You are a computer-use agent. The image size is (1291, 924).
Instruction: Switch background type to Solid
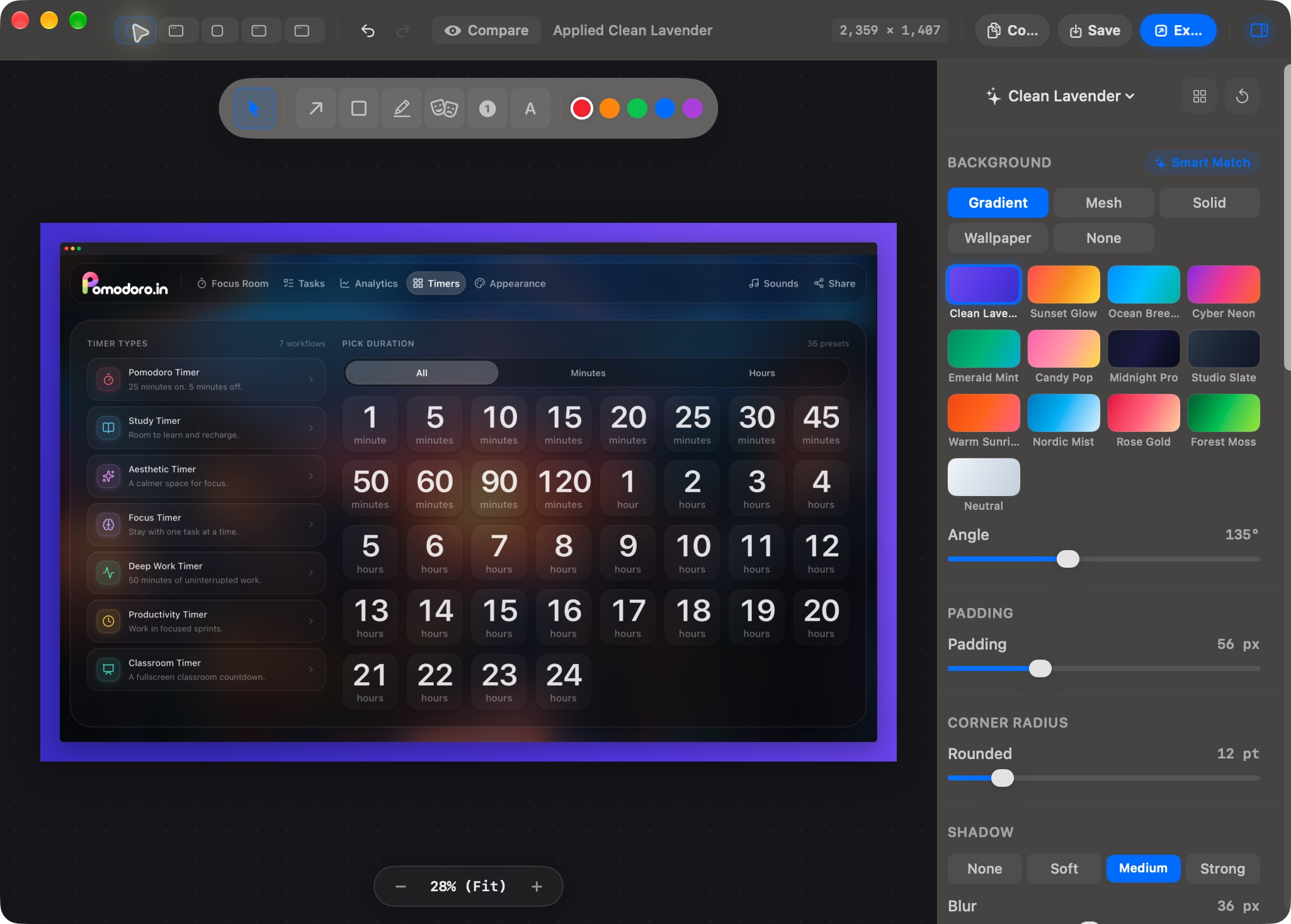pyautogui.click(x=1209, y=203)
